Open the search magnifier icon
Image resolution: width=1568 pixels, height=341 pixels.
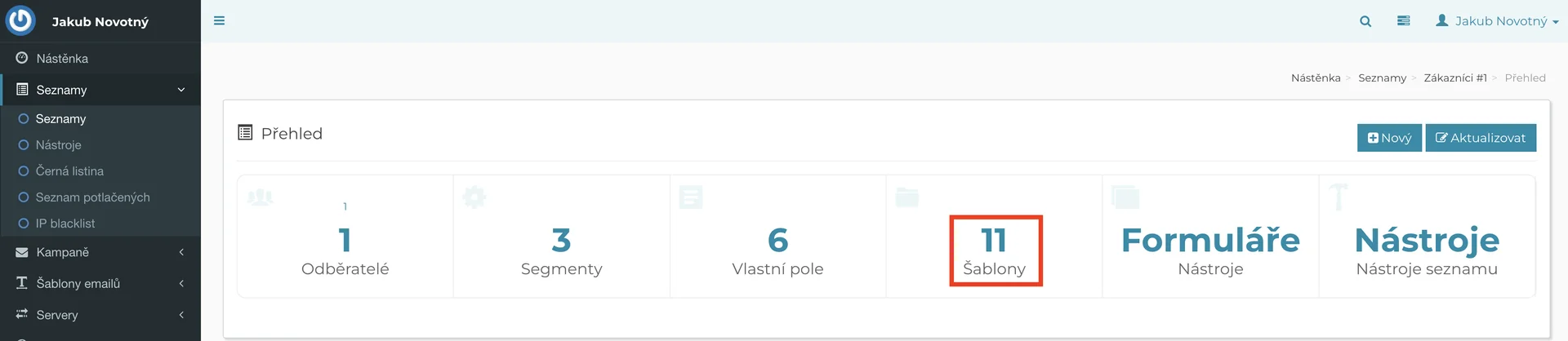click(1365, 21)
